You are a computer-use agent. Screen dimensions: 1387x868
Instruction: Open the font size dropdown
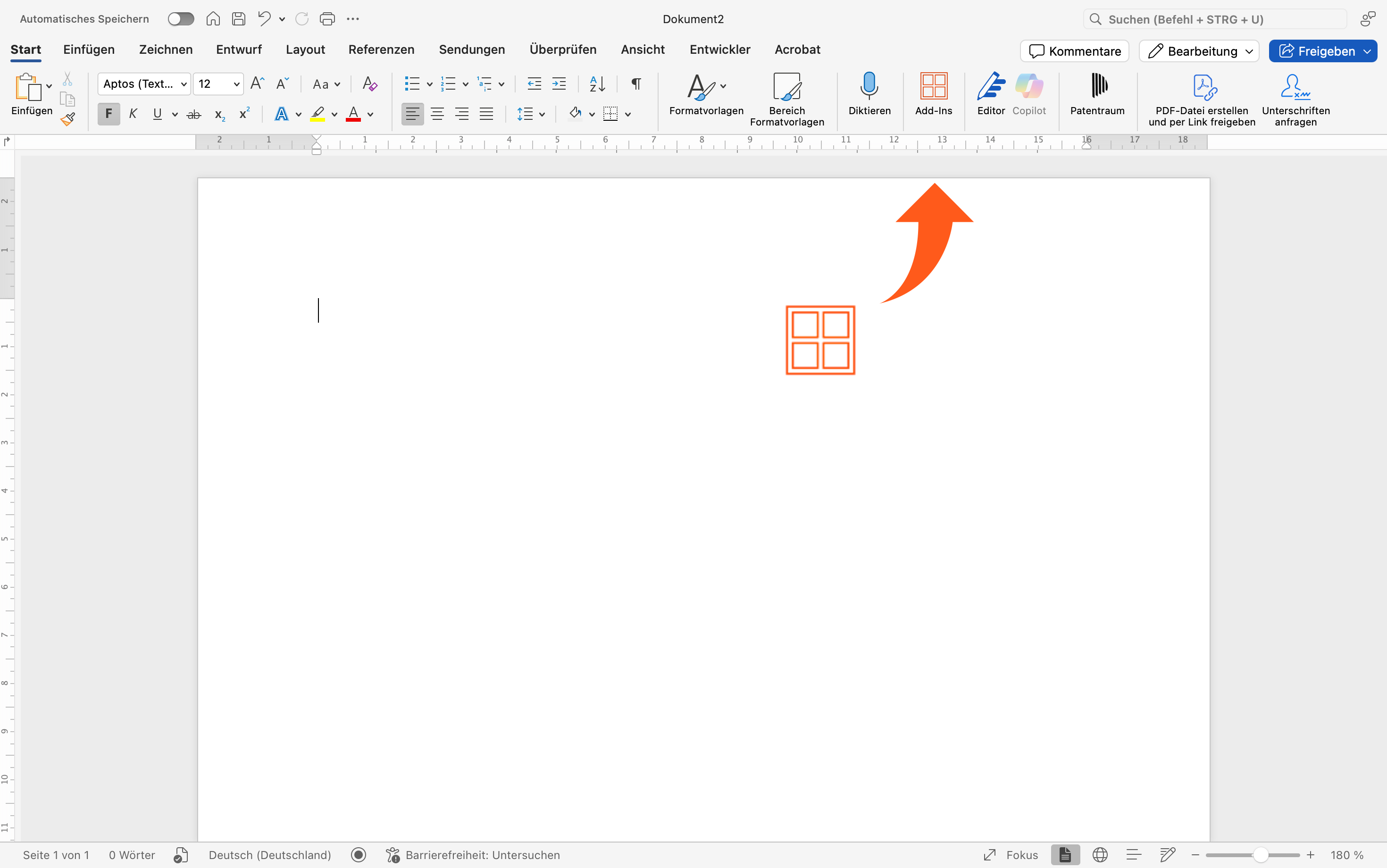(236, 84)
